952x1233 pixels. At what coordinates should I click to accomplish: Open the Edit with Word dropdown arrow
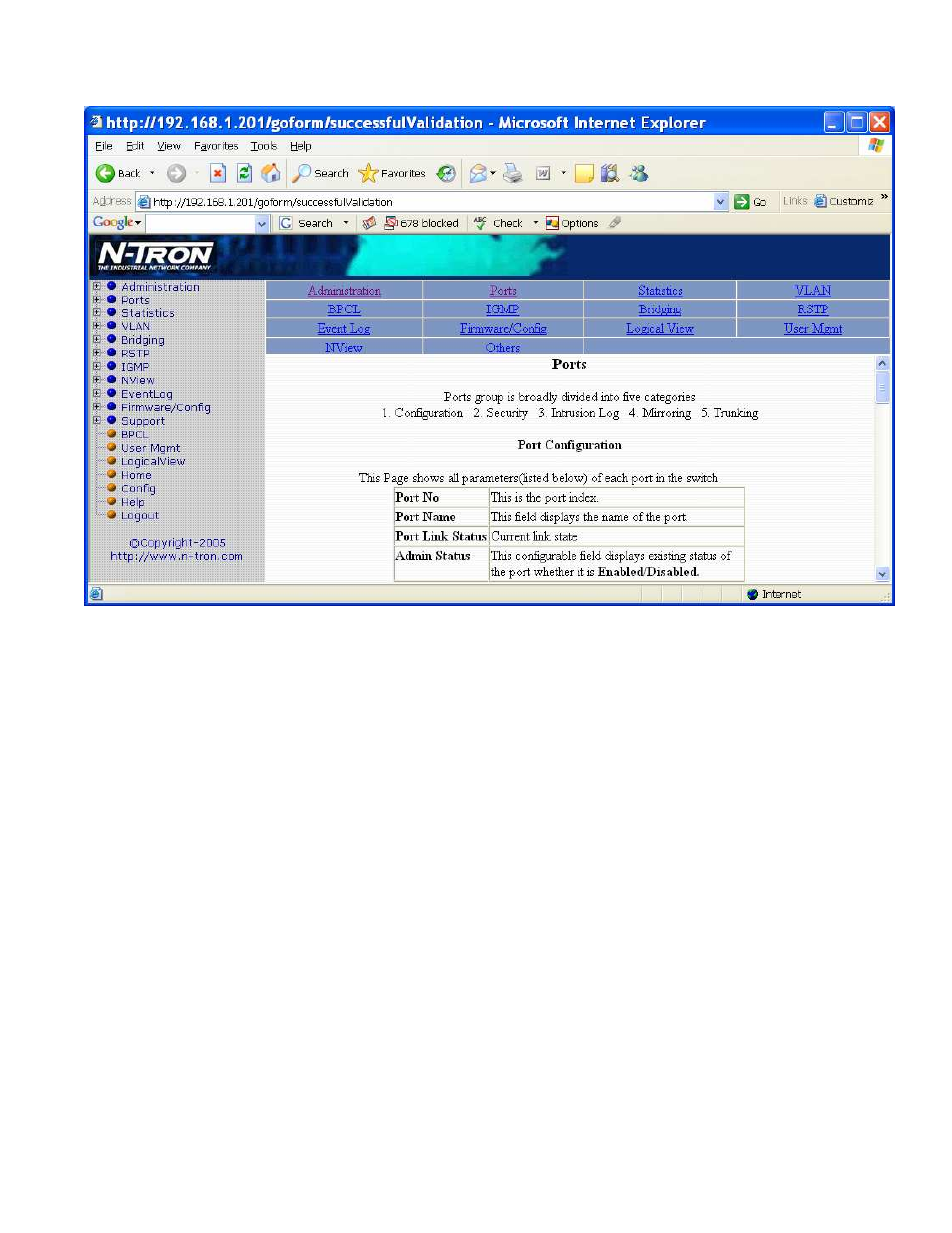563,173
